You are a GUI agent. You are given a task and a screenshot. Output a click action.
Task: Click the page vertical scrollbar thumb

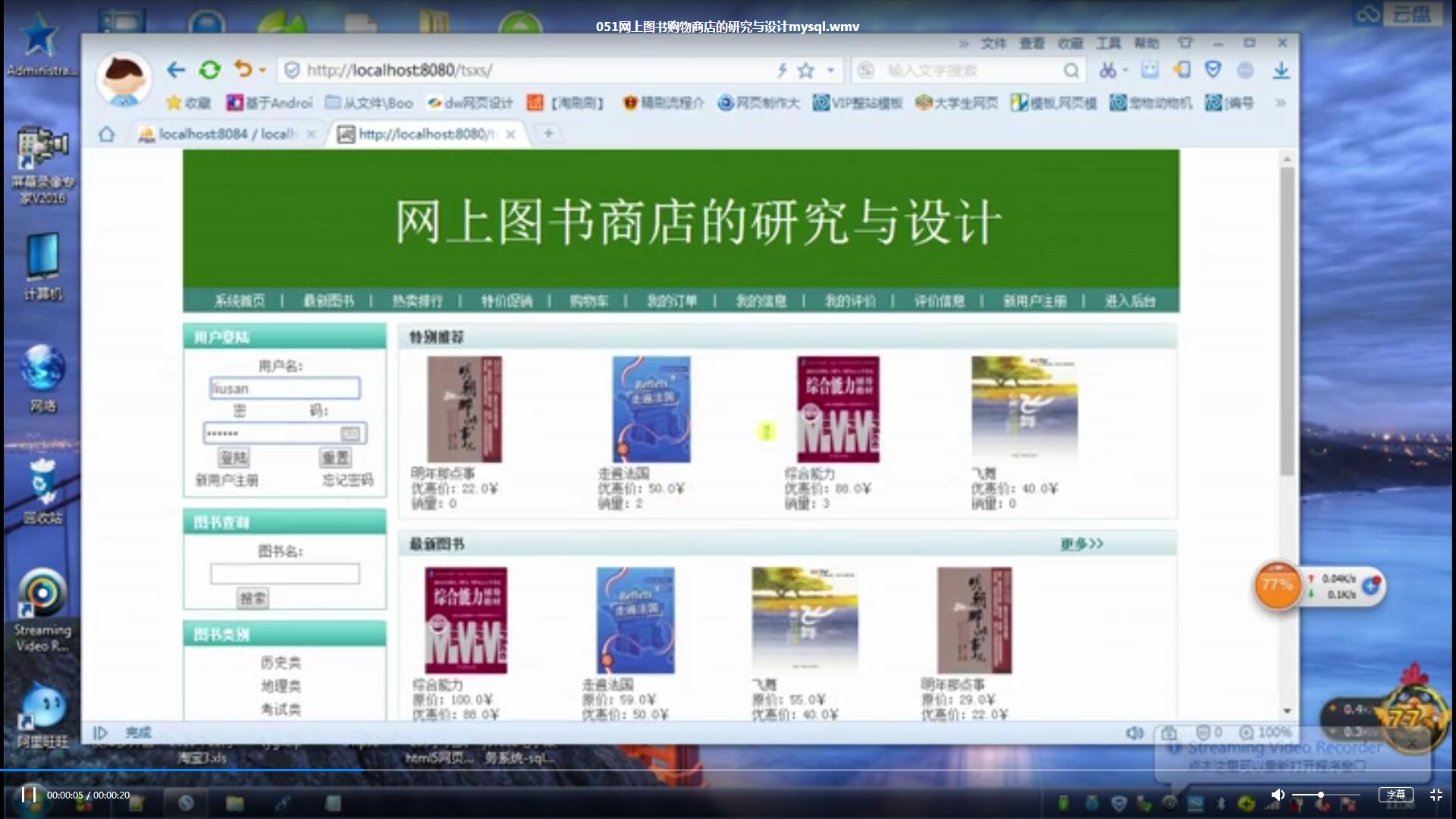(1287, 322)
